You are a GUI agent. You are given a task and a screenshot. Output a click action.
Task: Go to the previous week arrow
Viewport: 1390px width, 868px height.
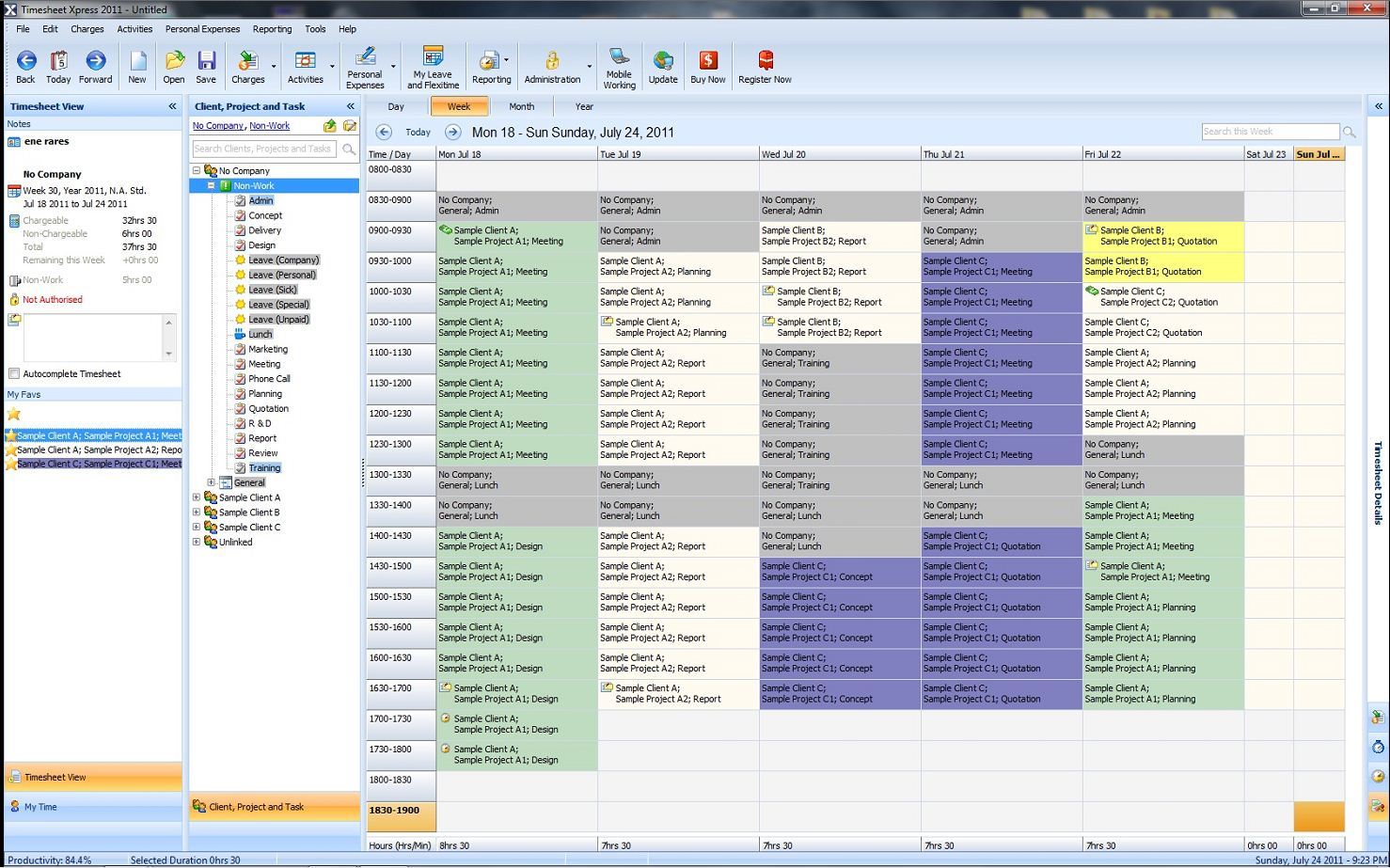(384, 133)
